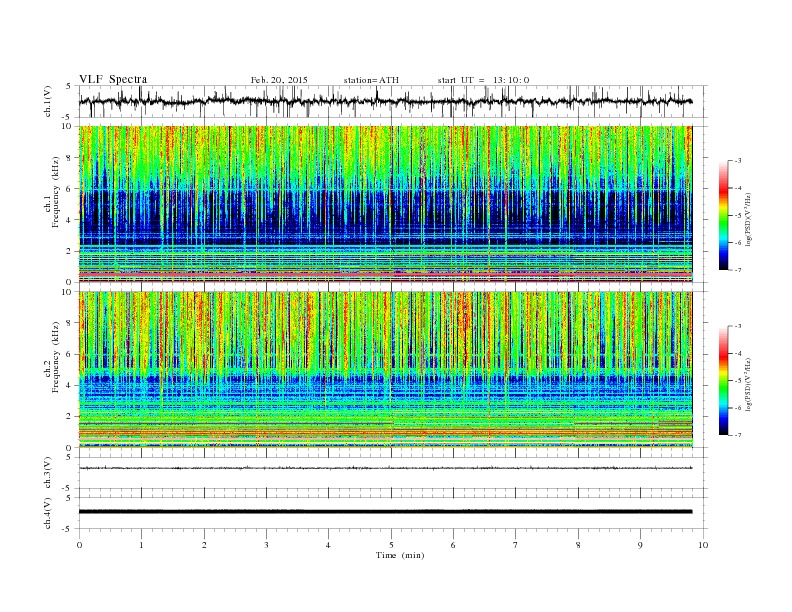Image resolution: width=792 pixels, height=612 pixels.
Task: Click time axis tick label "0"
Action: 79,545
